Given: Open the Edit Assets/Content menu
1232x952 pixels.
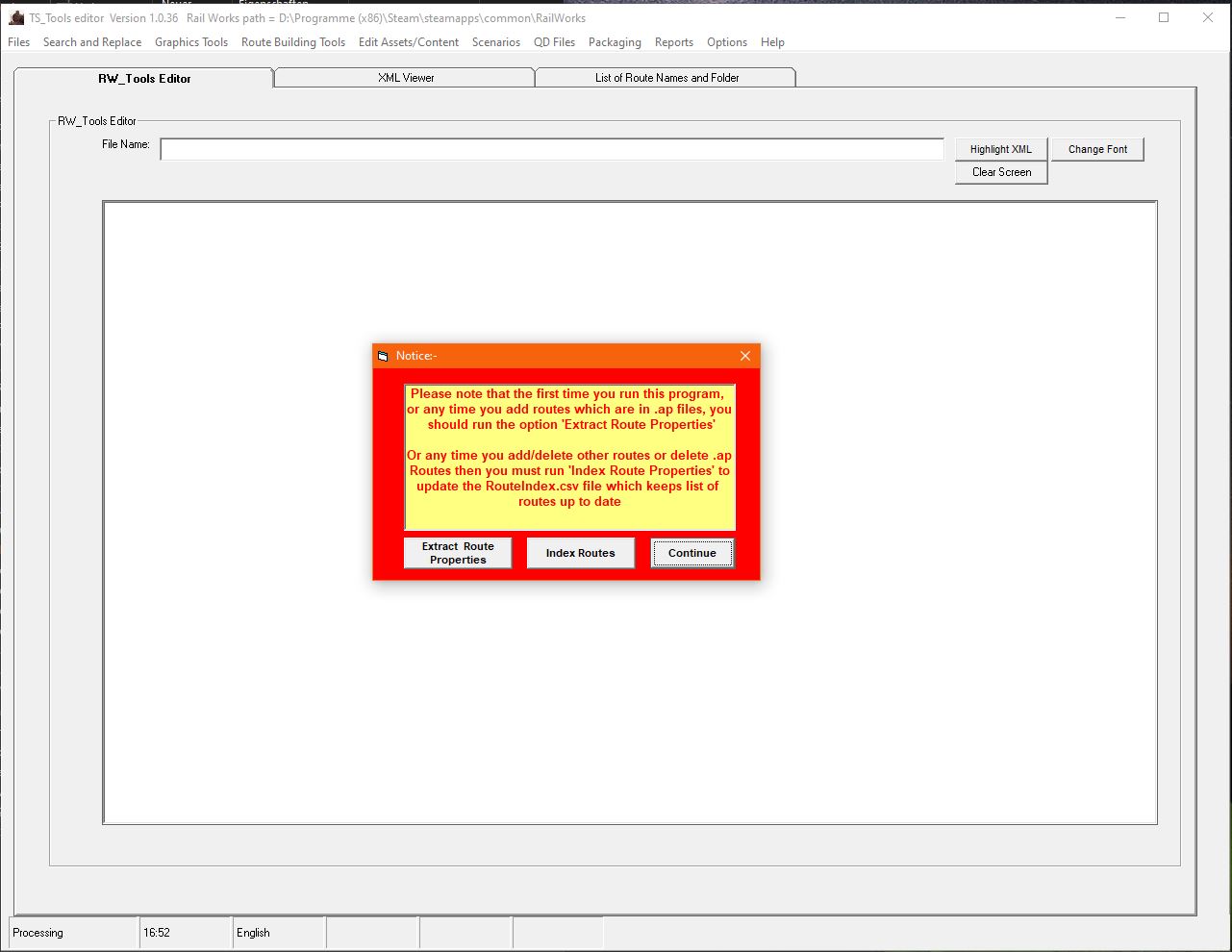Looking at the screenshot, I should [x=409, y=42].
